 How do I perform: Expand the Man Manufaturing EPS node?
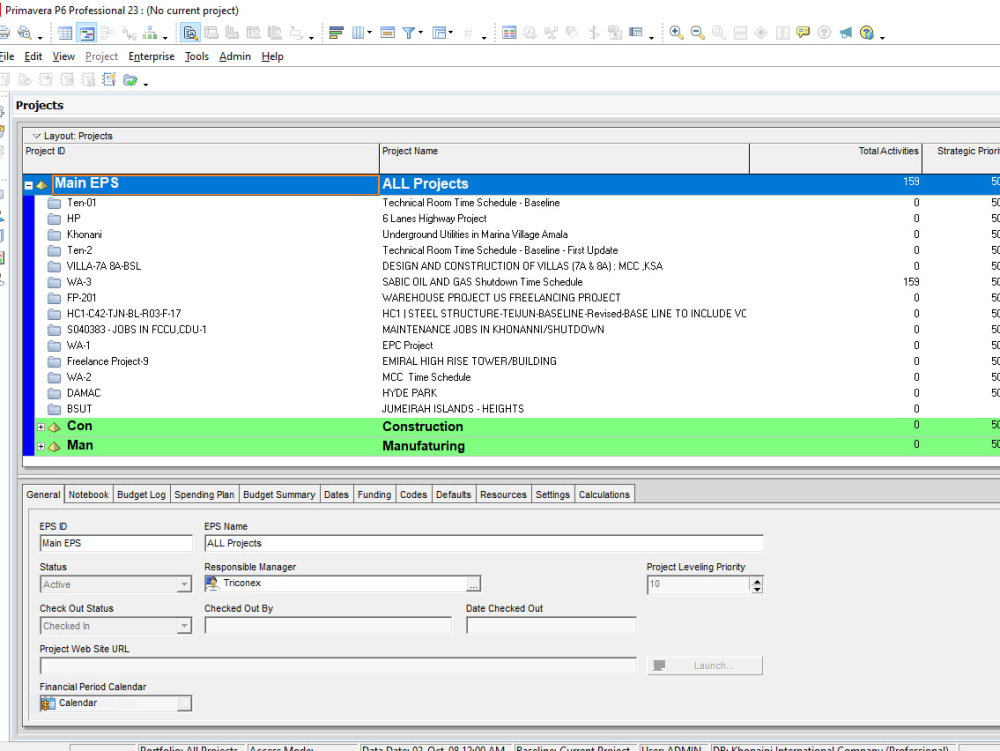tap(41, 446)
